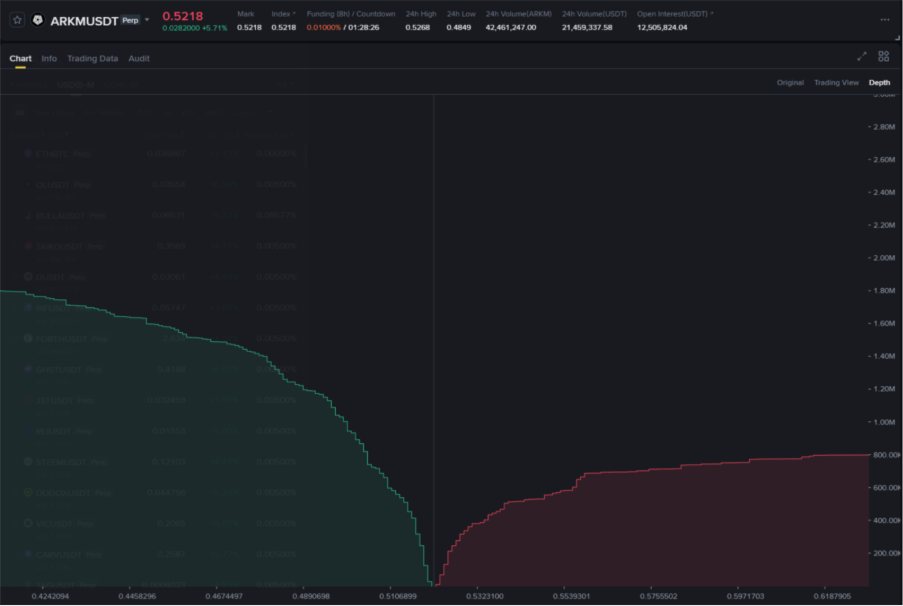
Task: Expand chart to fullscreen
Action: 863,57
